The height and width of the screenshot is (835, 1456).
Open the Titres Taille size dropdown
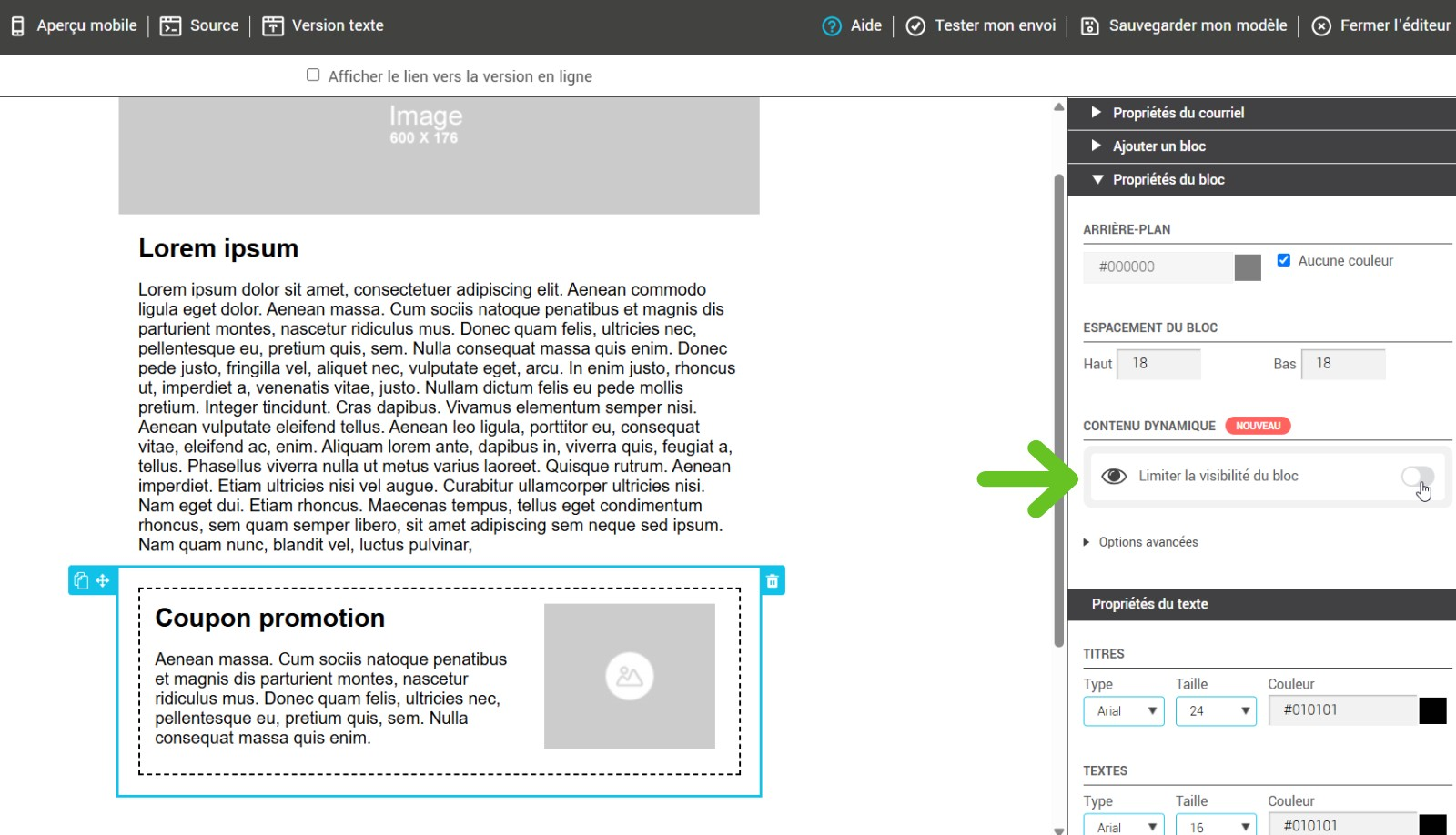pyautogui.click(x=1216, y=711)
